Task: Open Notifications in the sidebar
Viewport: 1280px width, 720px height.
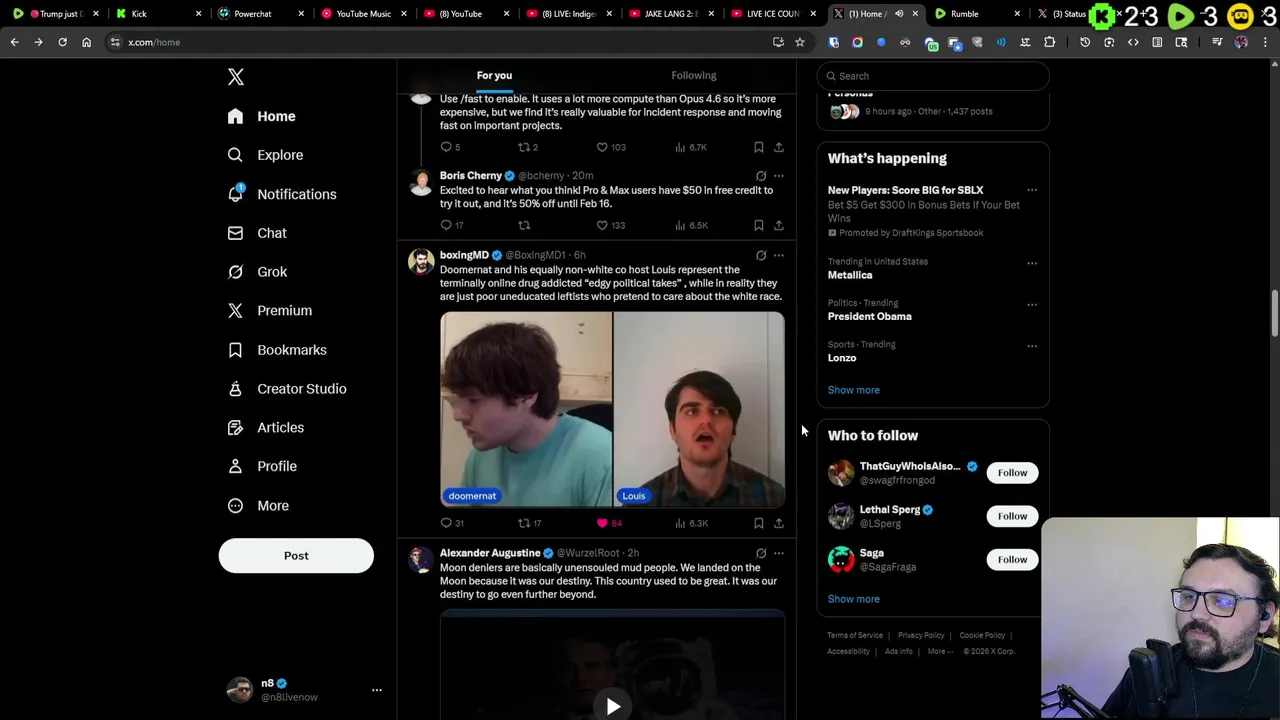Action: (282, 194)
